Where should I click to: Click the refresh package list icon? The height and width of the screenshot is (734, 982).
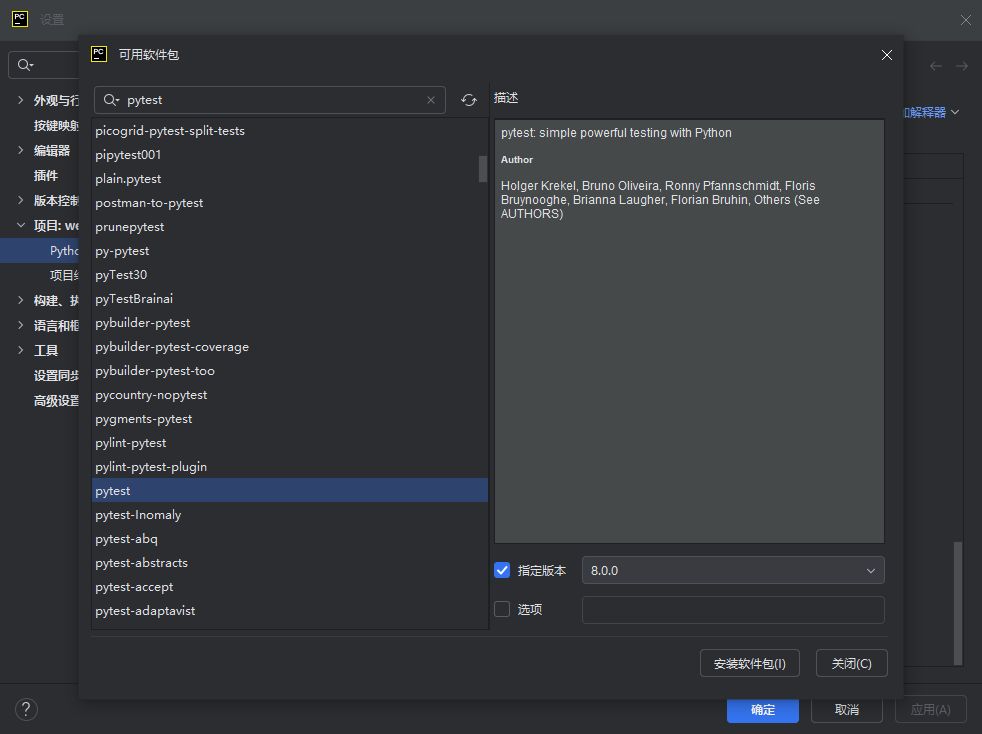pyautogui.click(x=468, y=100)
